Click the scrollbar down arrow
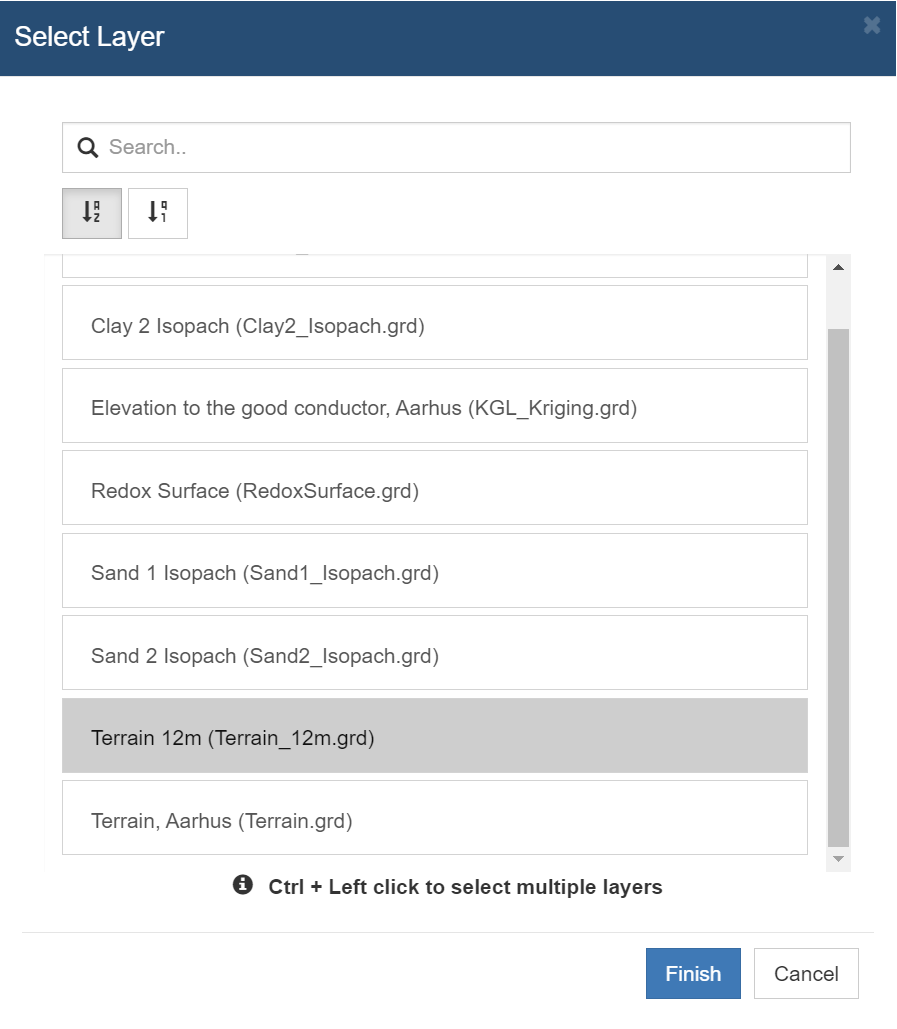Image resolution: width=897 pixels, height=1029 pixels. pyautogui.click(x=838, y=859)
